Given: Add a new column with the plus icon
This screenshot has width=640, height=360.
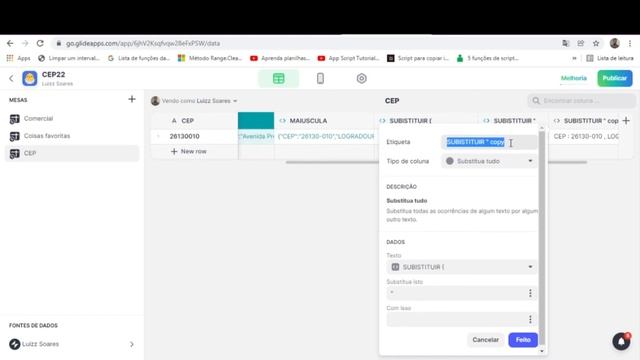Looking at the screenshot, I should (626, 120).
